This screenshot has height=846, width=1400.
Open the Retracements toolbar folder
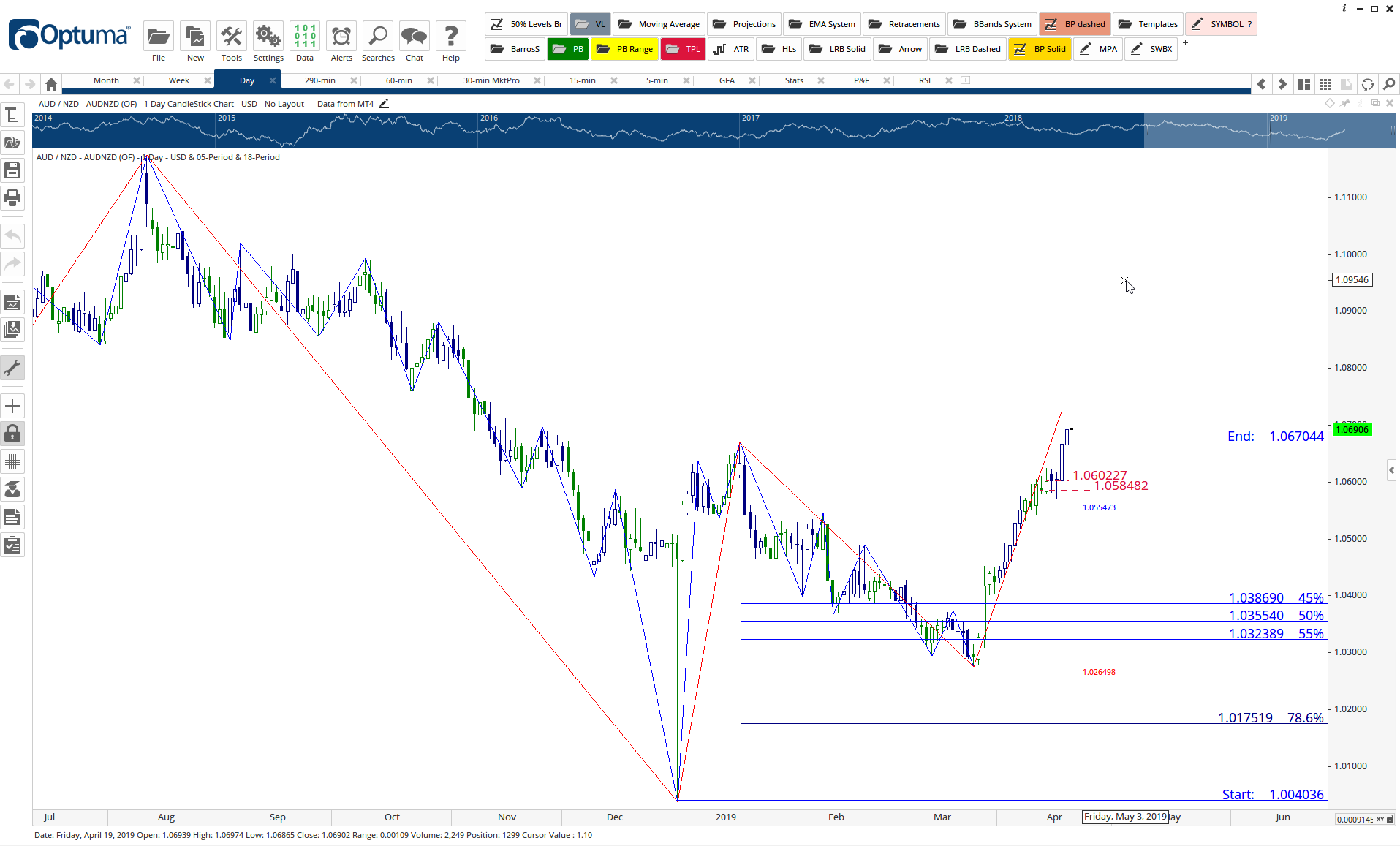click(904, 24)
